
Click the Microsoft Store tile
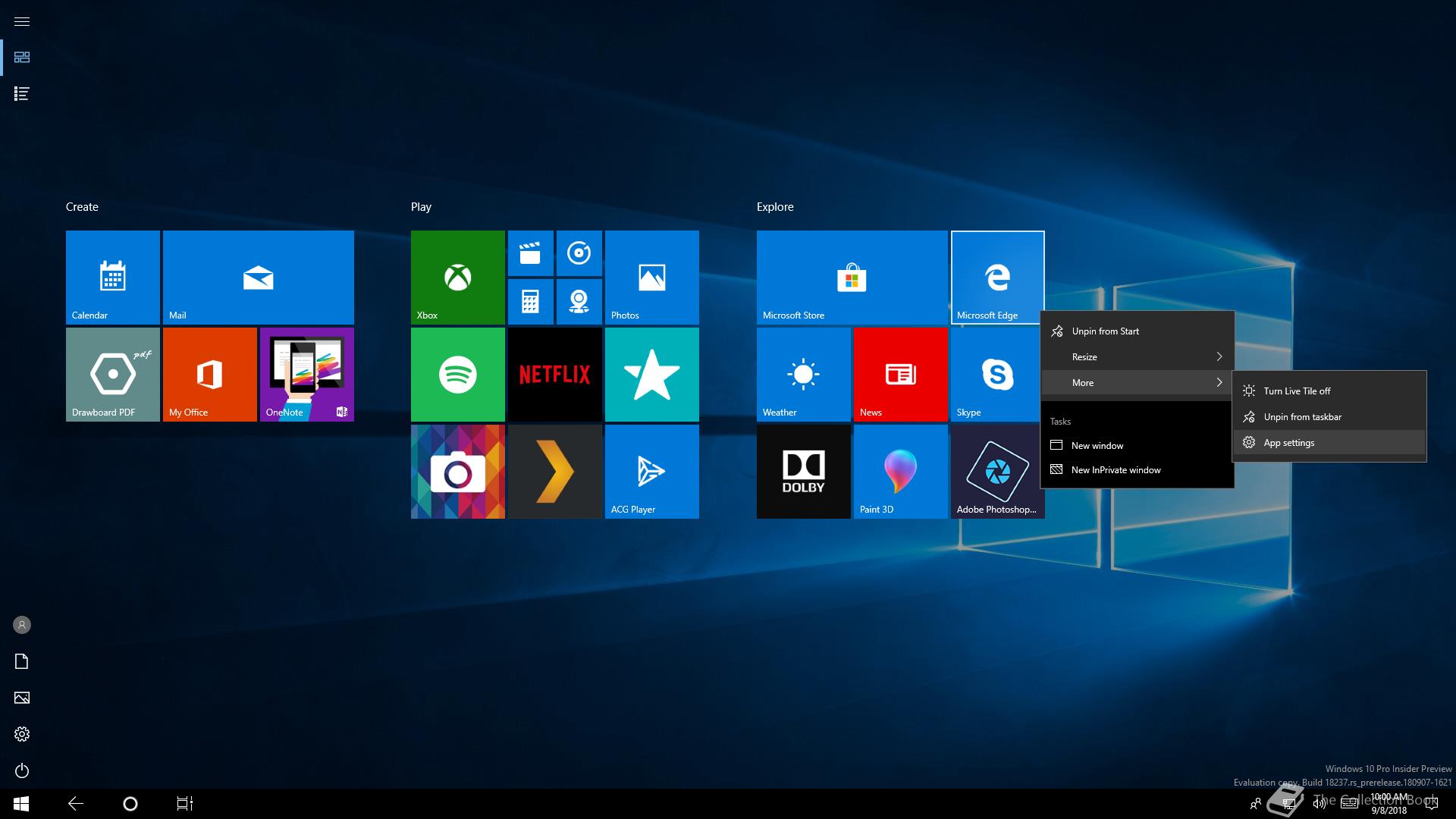coord(852,278)
